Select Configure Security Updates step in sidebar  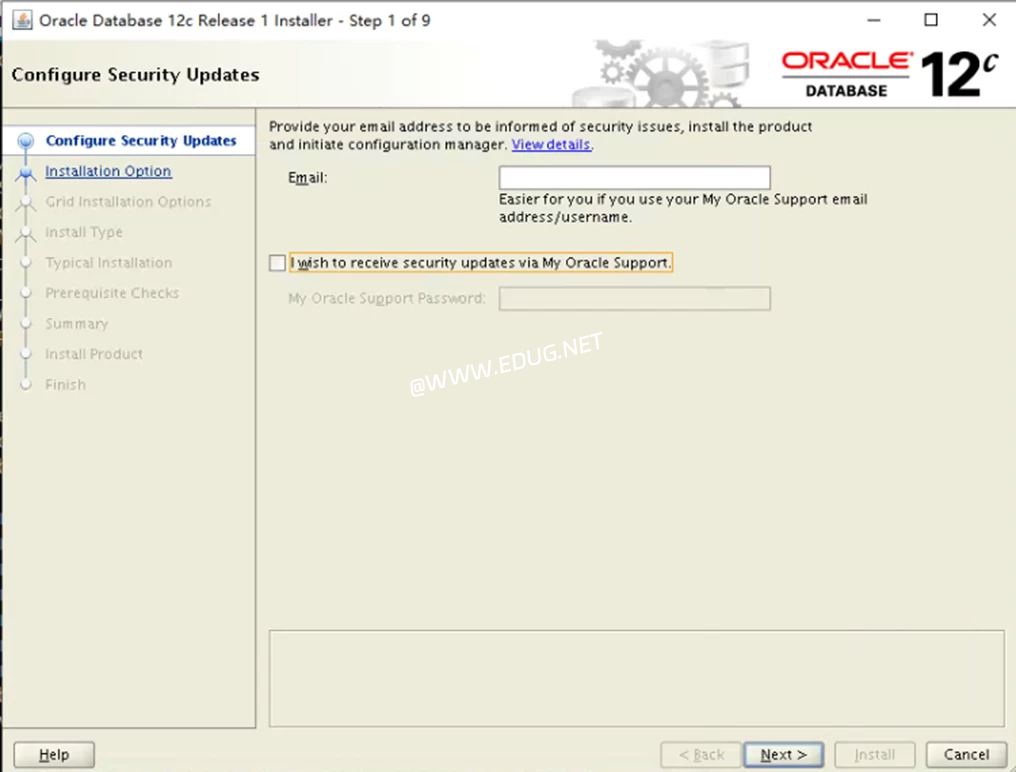coord(141,141)
